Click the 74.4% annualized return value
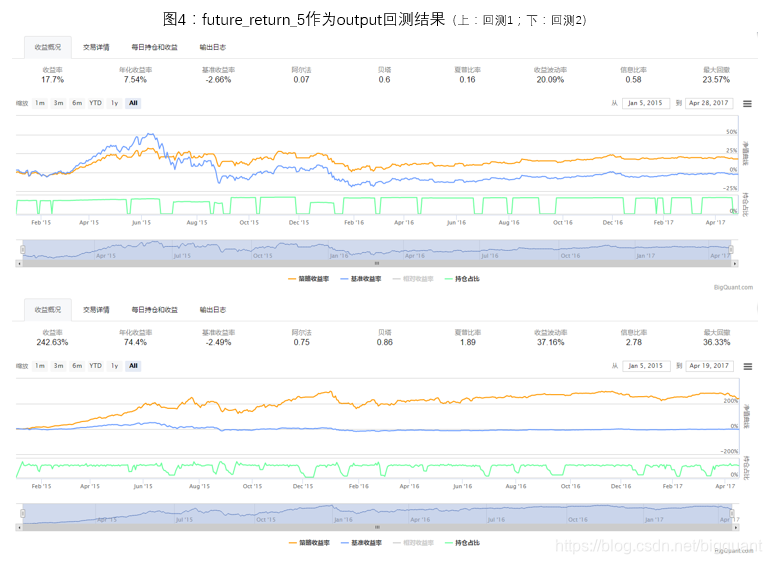This screenshot has width=772, height=564. pos(135,343)
